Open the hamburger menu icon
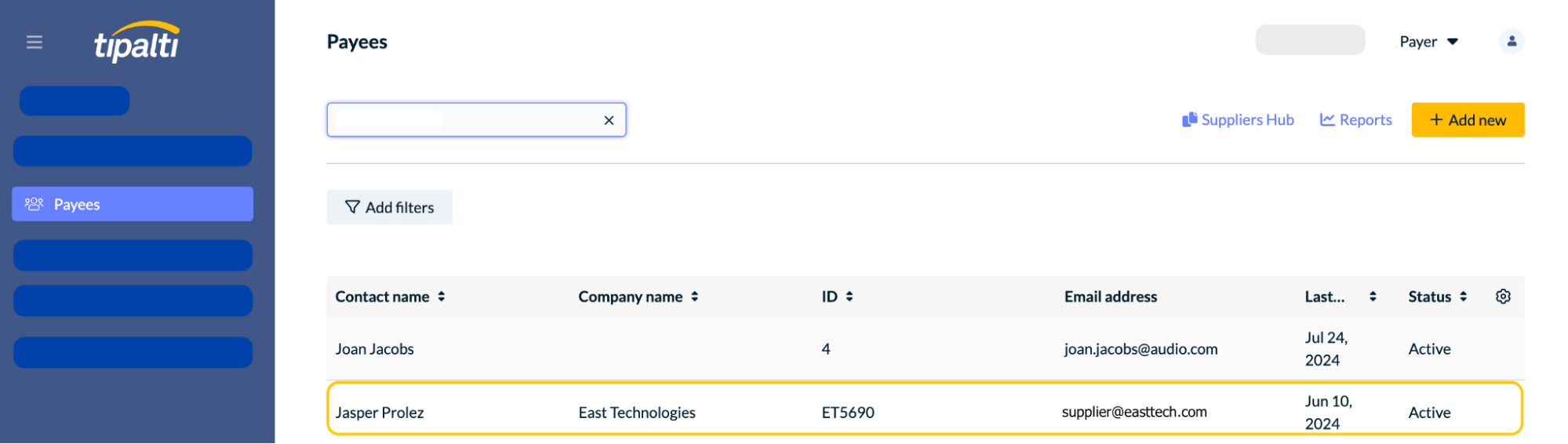 click(x=35, y=42)
